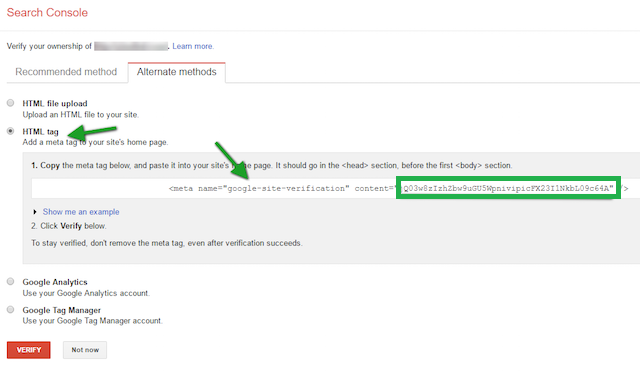640x373 pixels.
Task: Click the red VERIFY button
Action: point(29,350)
